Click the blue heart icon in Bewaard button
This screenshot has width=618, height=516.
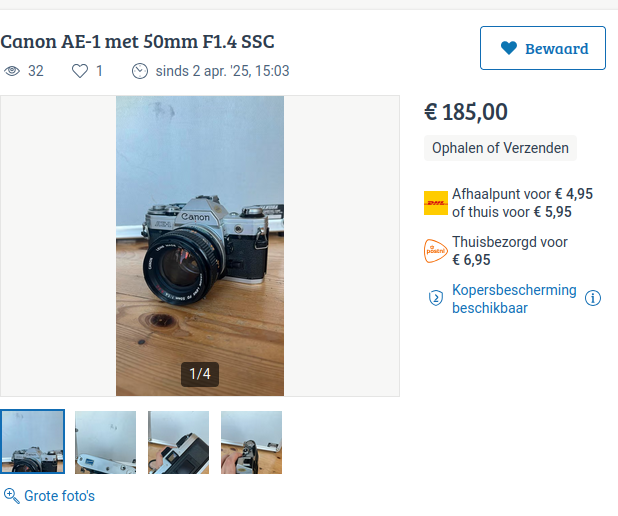click(x=508, y=48)
